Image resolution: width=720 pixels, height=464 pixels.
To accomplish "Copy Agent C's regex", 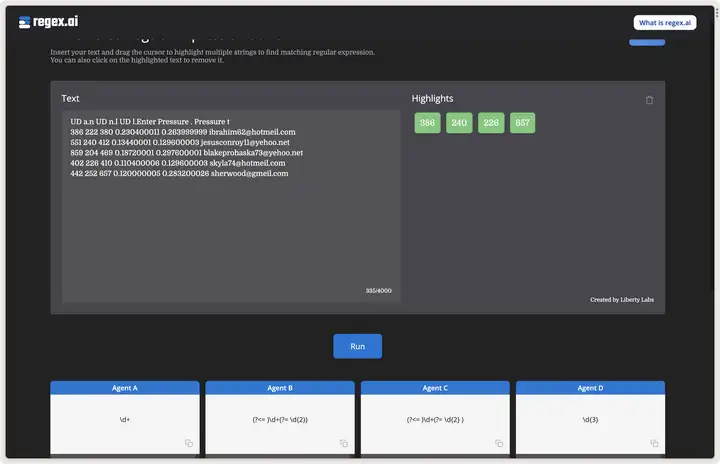I will (497, 443).
